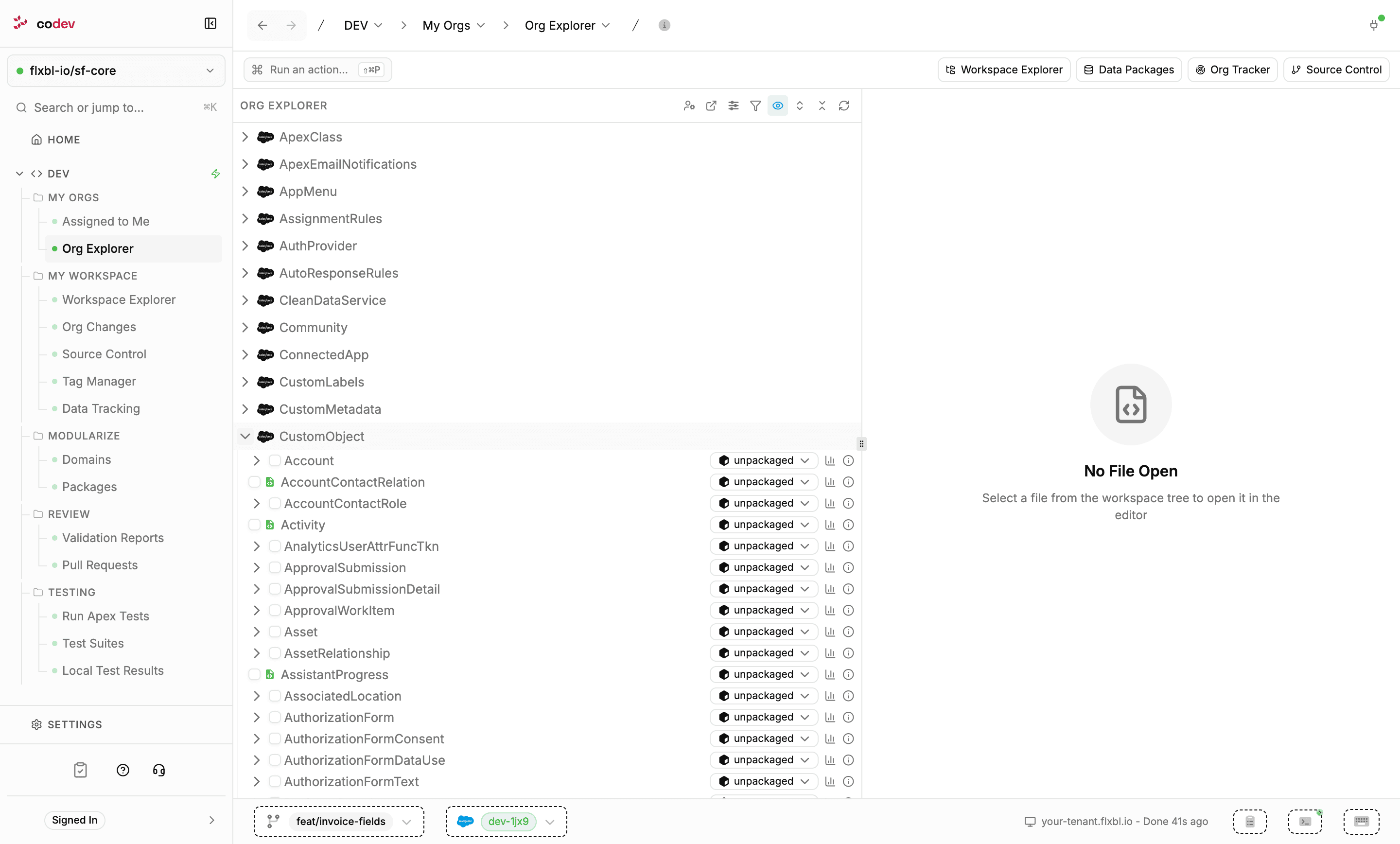Check the Account checkbox

(x=275, y=460)
